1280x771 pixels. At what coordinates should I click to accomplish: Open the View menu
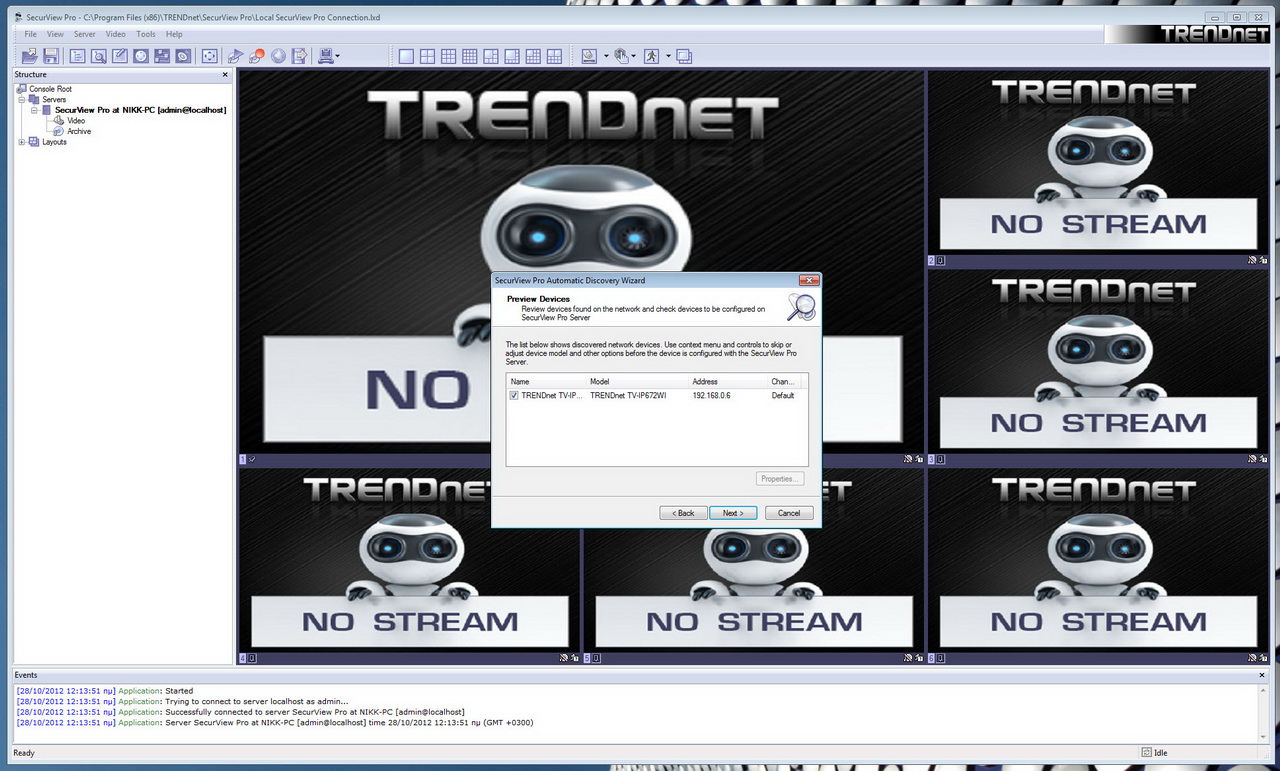coord(55,34)
